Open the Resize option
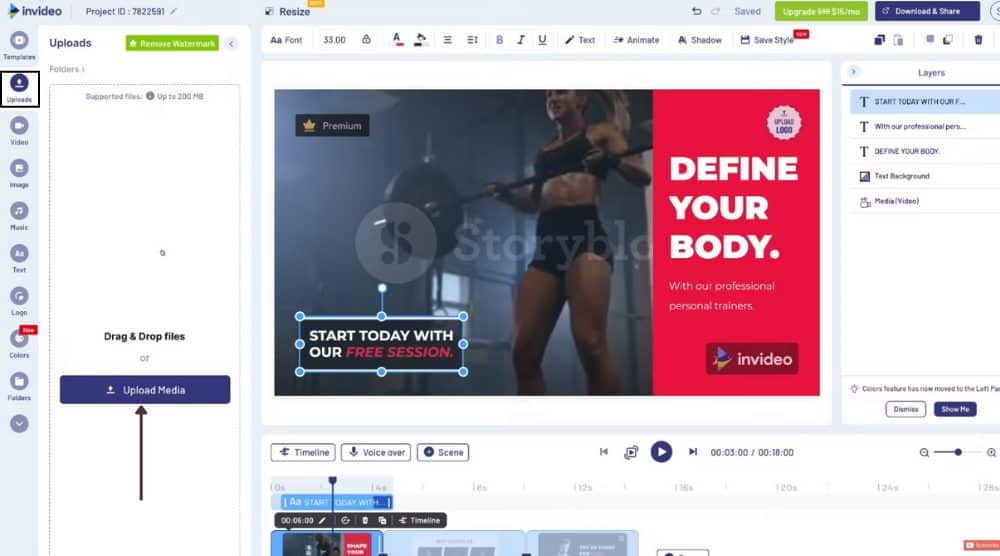 pyautogui.click(x=287, y=11)
